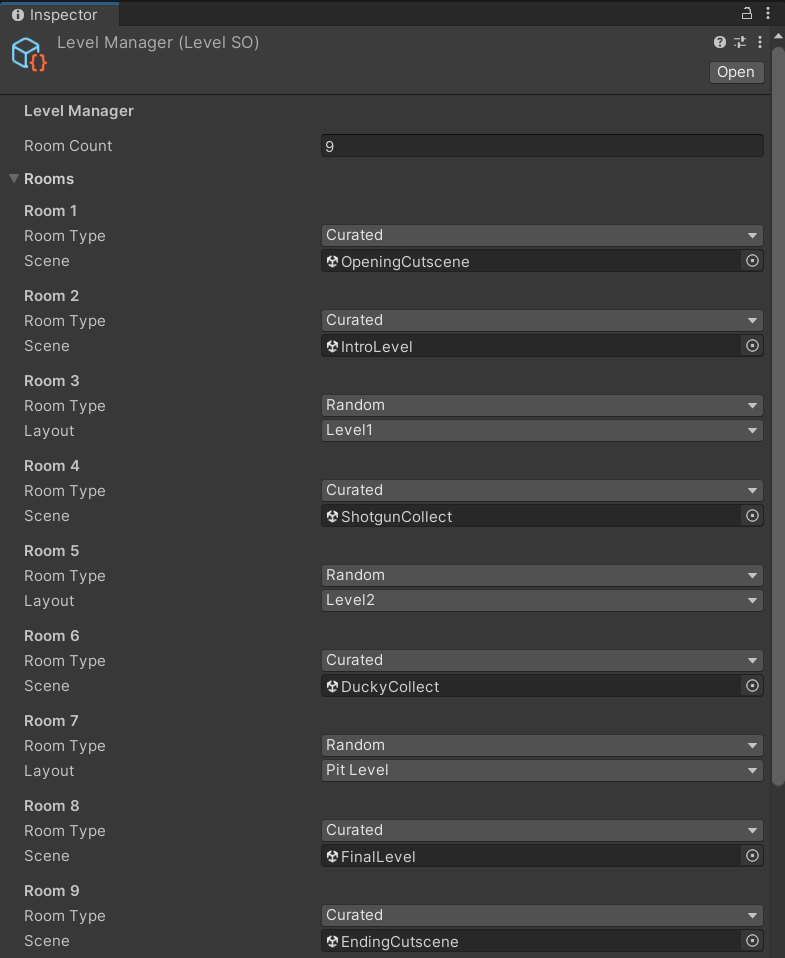This screenshot has height=958, width=785.
Task: Click the lock icon in Inspector header
Action: tap(746, 14)
